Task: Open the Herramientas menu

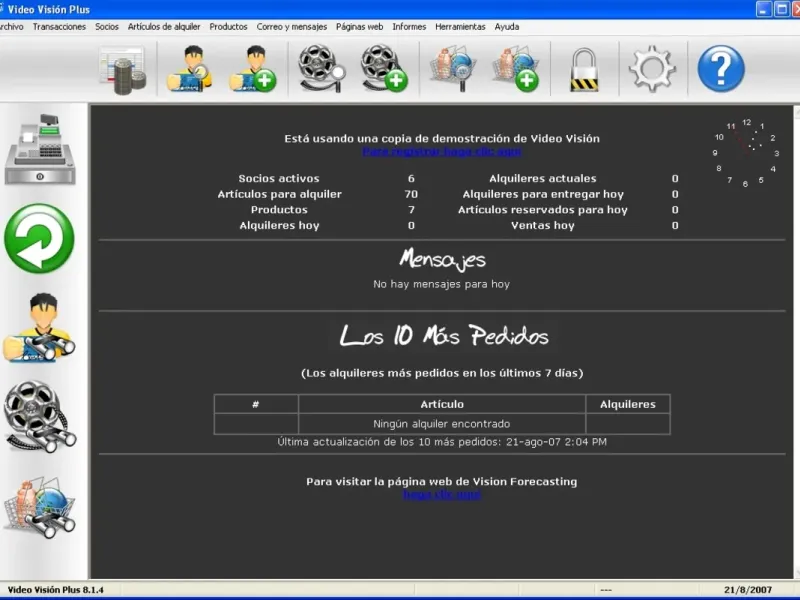Action: click(460, 27)
